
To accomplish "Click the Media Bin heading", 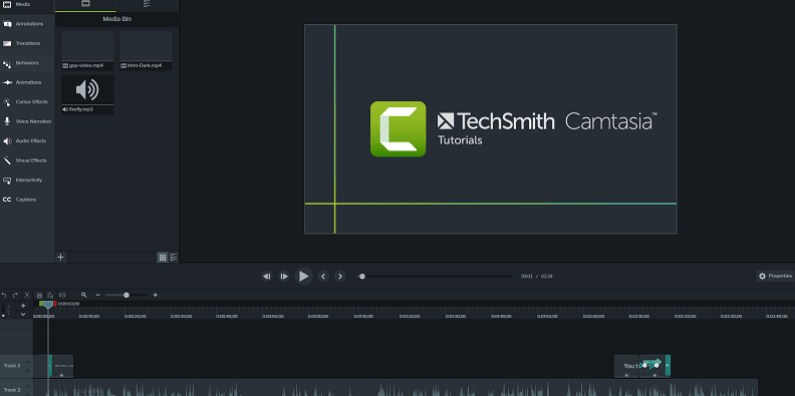I will click(x=117, y=19).
